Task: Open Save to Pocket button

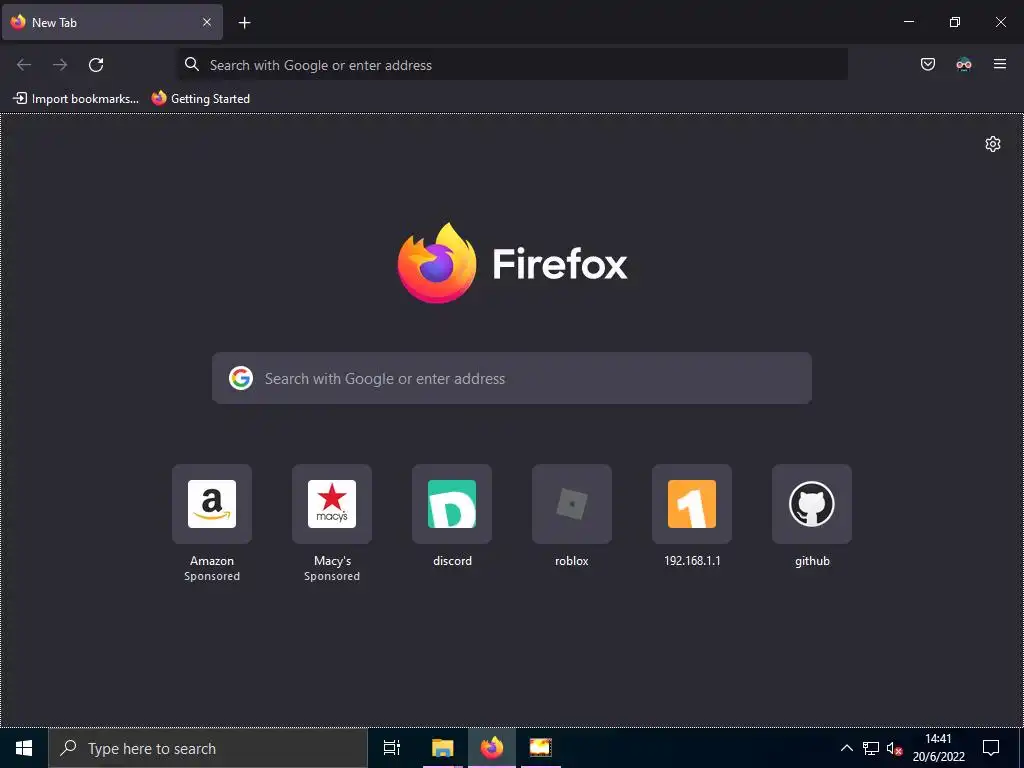Action: (927, 64)
